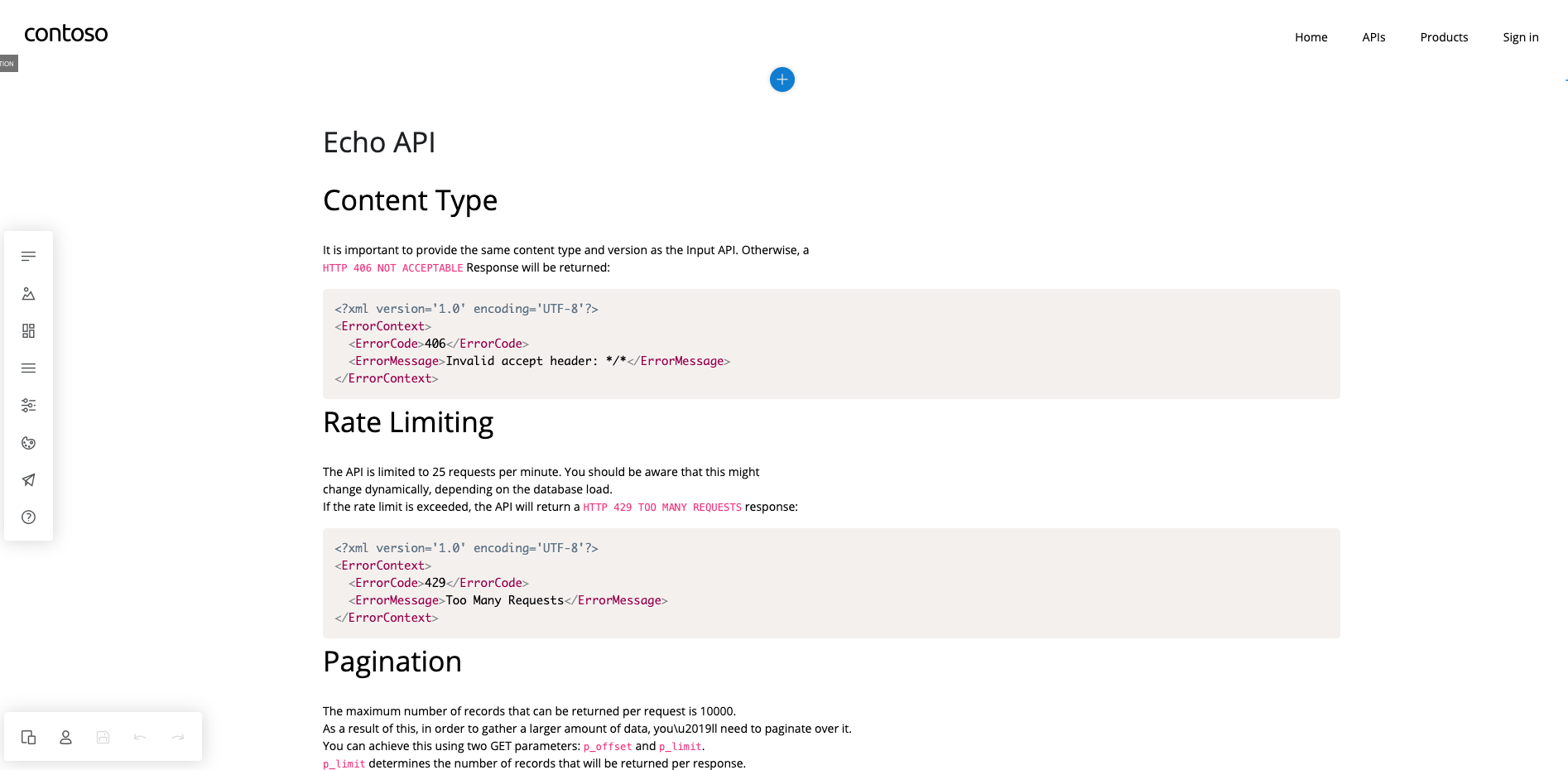
Task: Open Products in top navigation
Action: 1444,37
